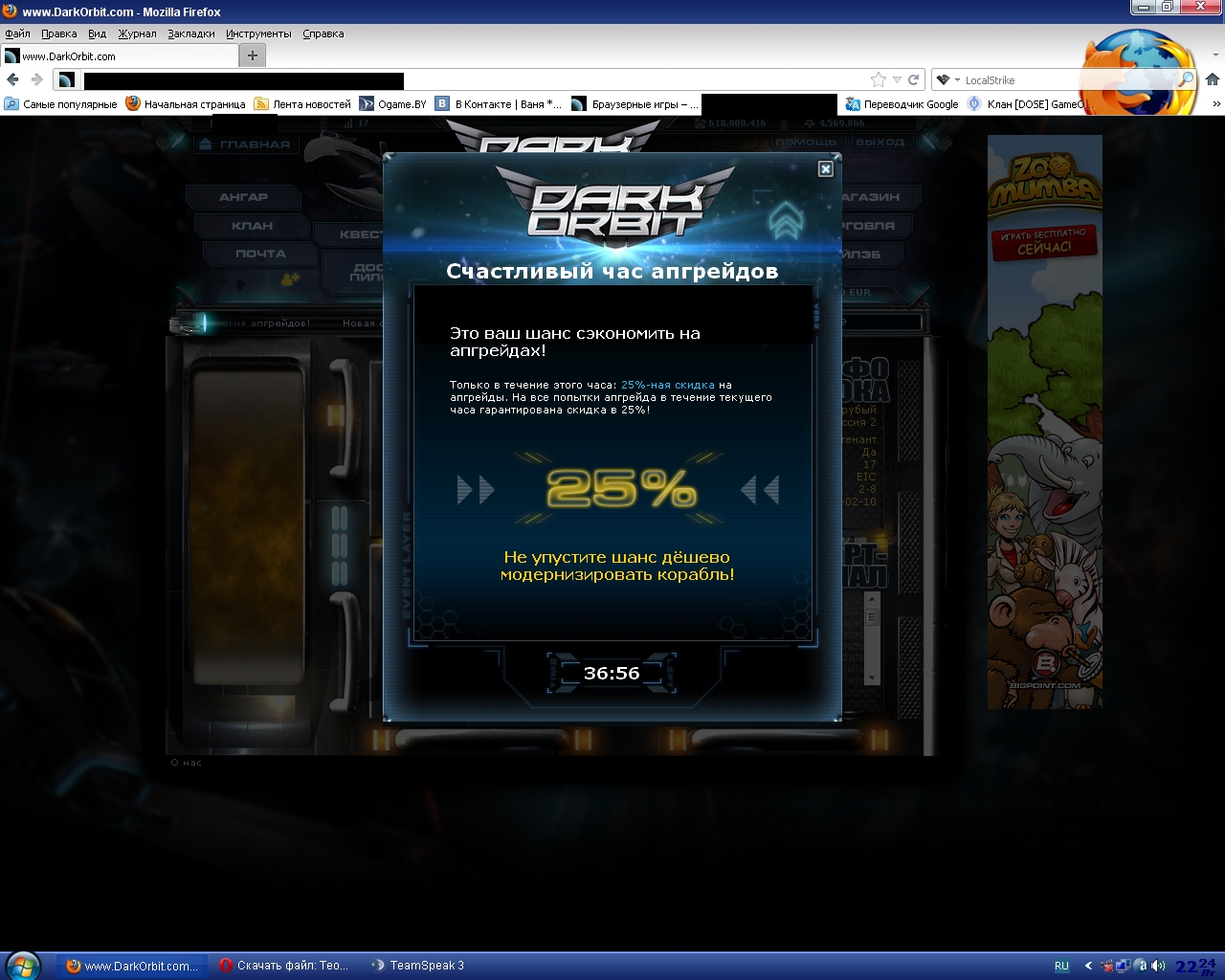Click the 36:56 countdown timer
The width and height of the screenshot is (1225, 980).
pyautogui.click(x=612, y=673)
